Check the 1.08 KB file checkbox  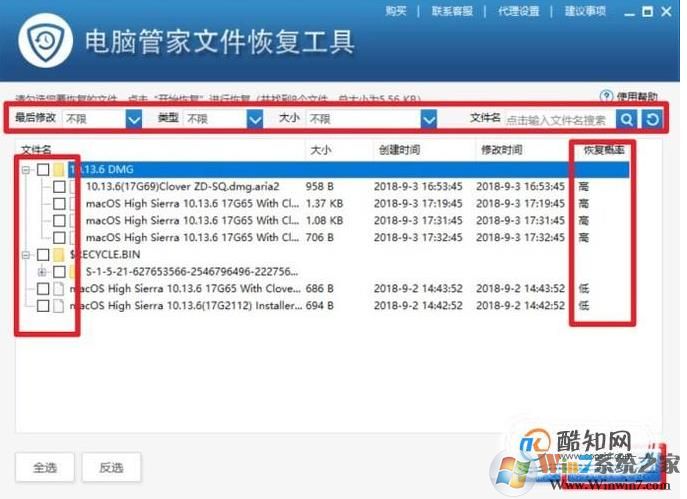pyautogui.click(x=59, y=221)
